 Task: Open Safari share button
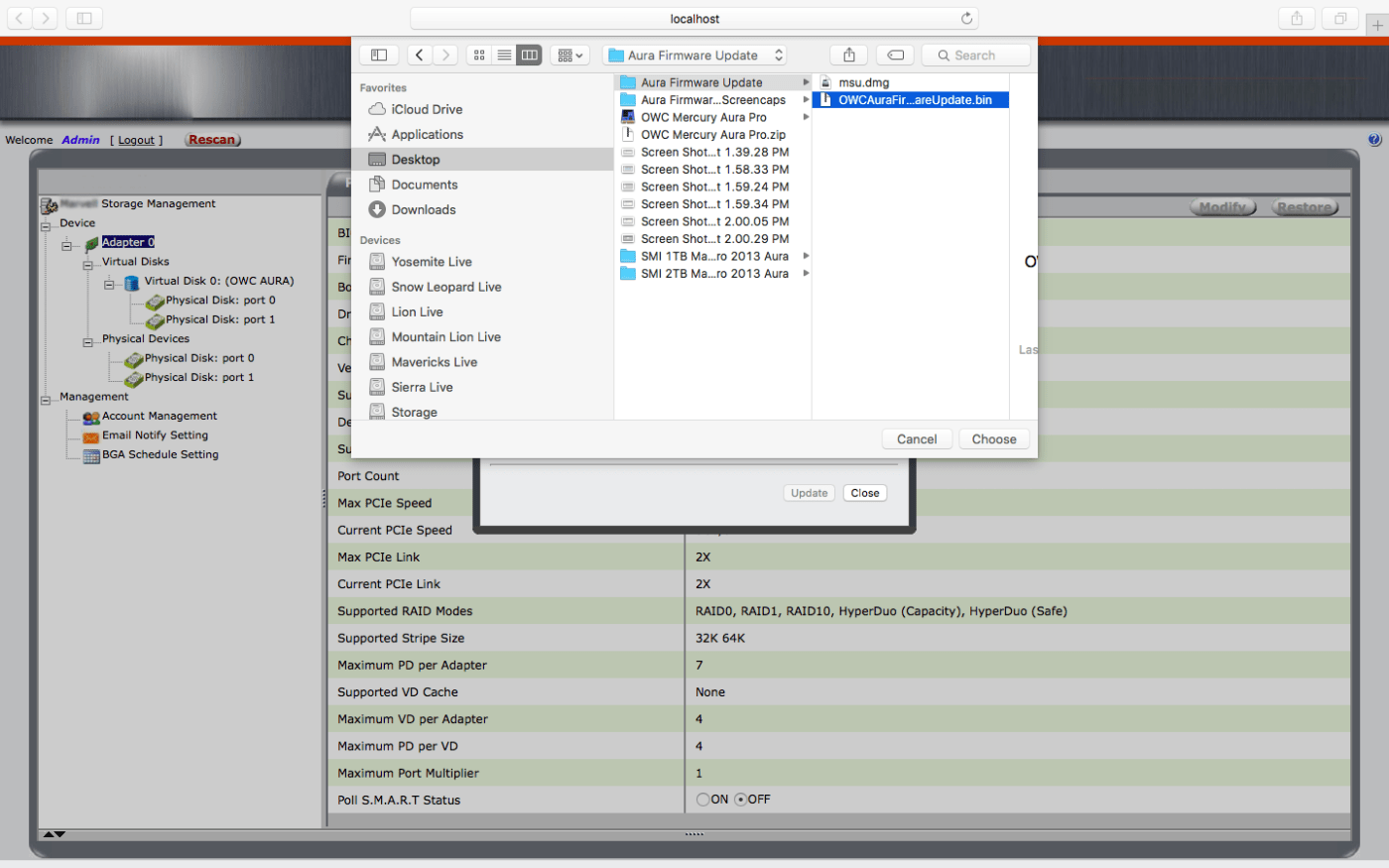(1297, 19)
